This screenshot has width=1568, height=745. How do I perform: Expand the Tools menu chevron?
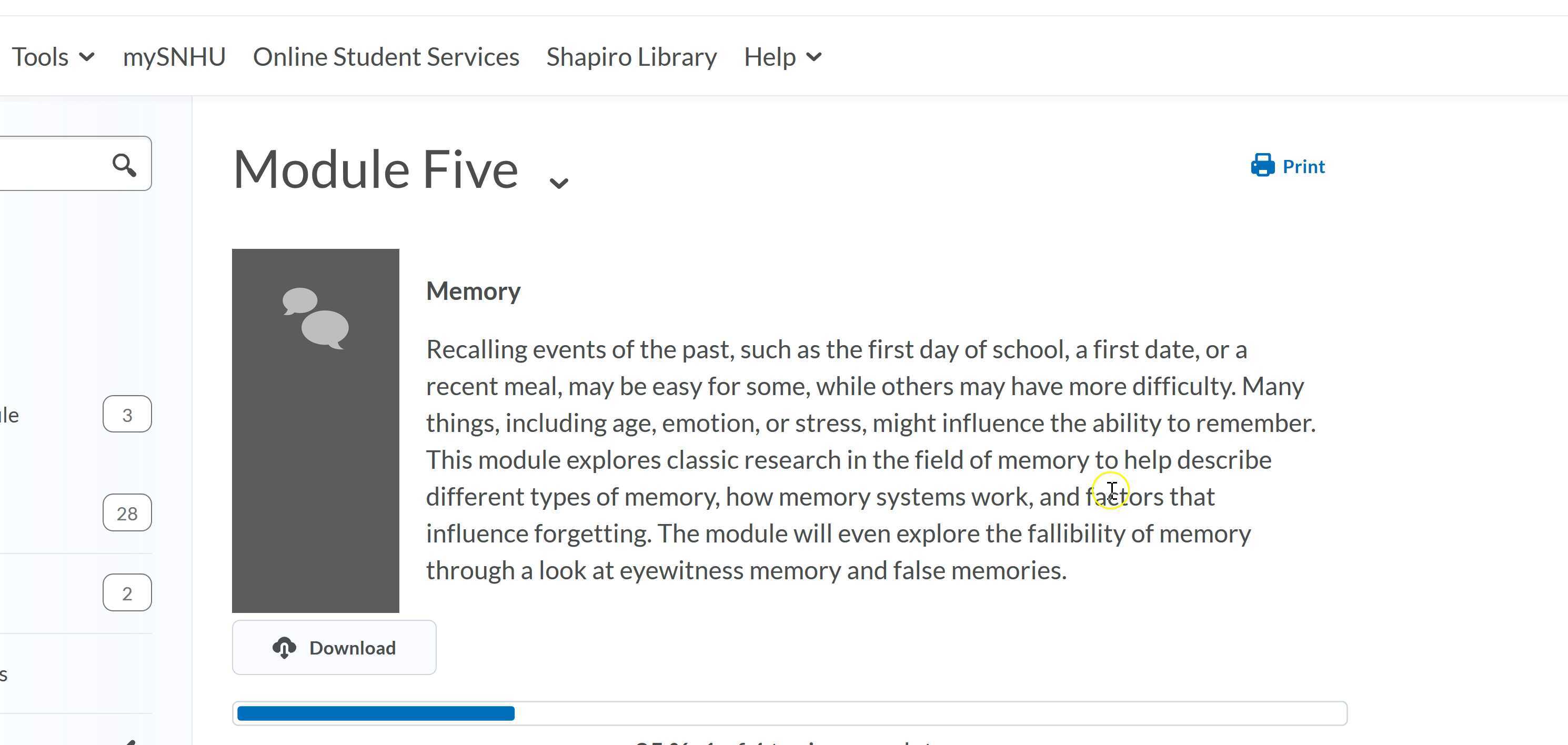87,57
